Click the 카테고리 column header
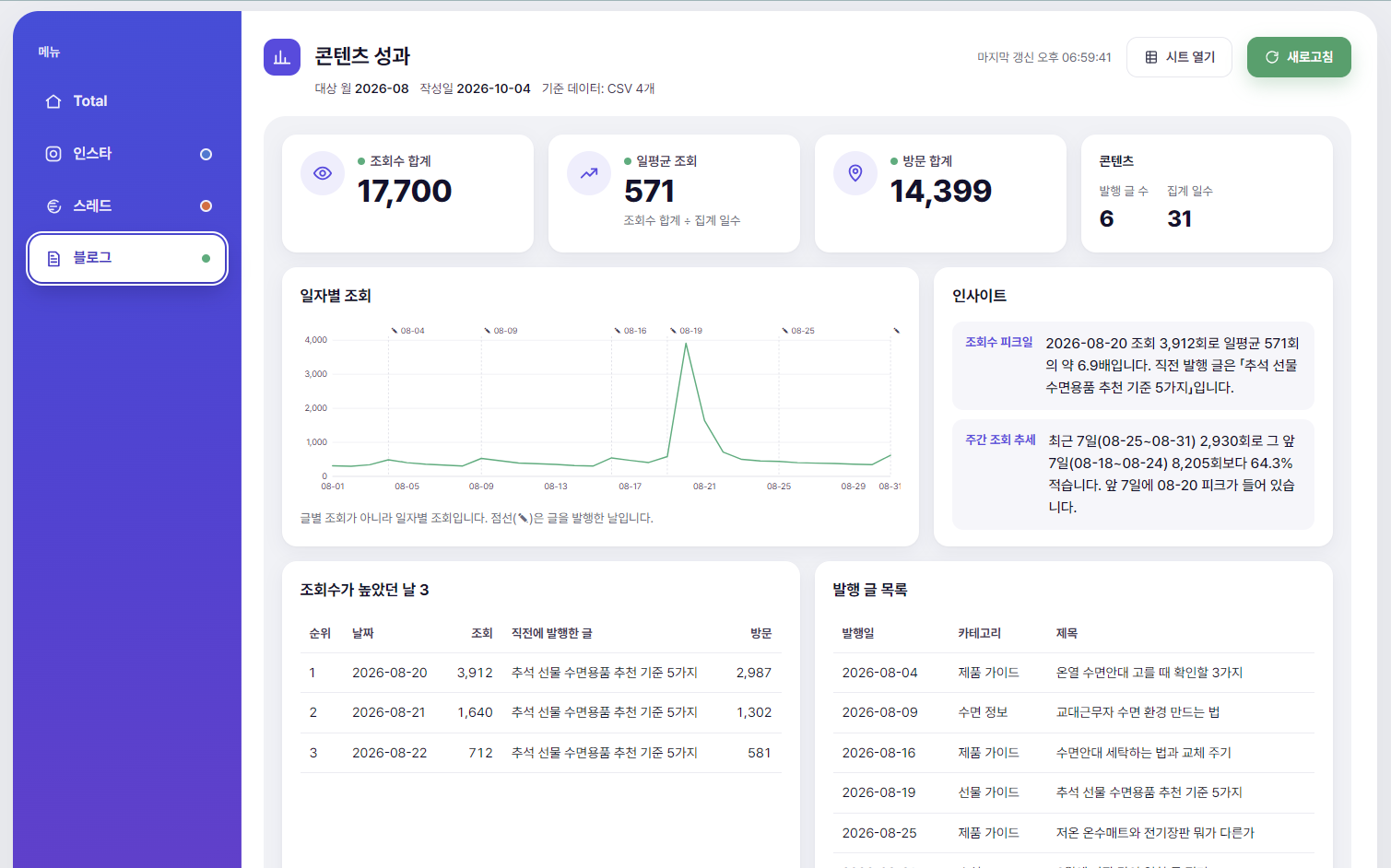1391x868 pixels. click(979, 633)
